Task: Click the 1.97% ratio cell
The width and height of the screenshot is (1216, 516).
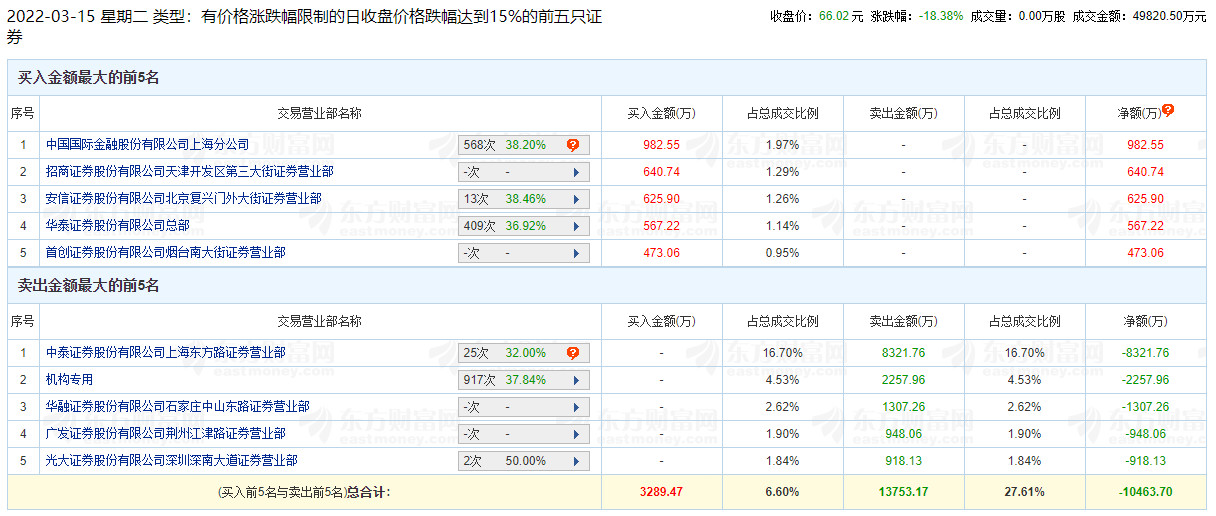Action: pyautogui.click(x=783, y=145)
